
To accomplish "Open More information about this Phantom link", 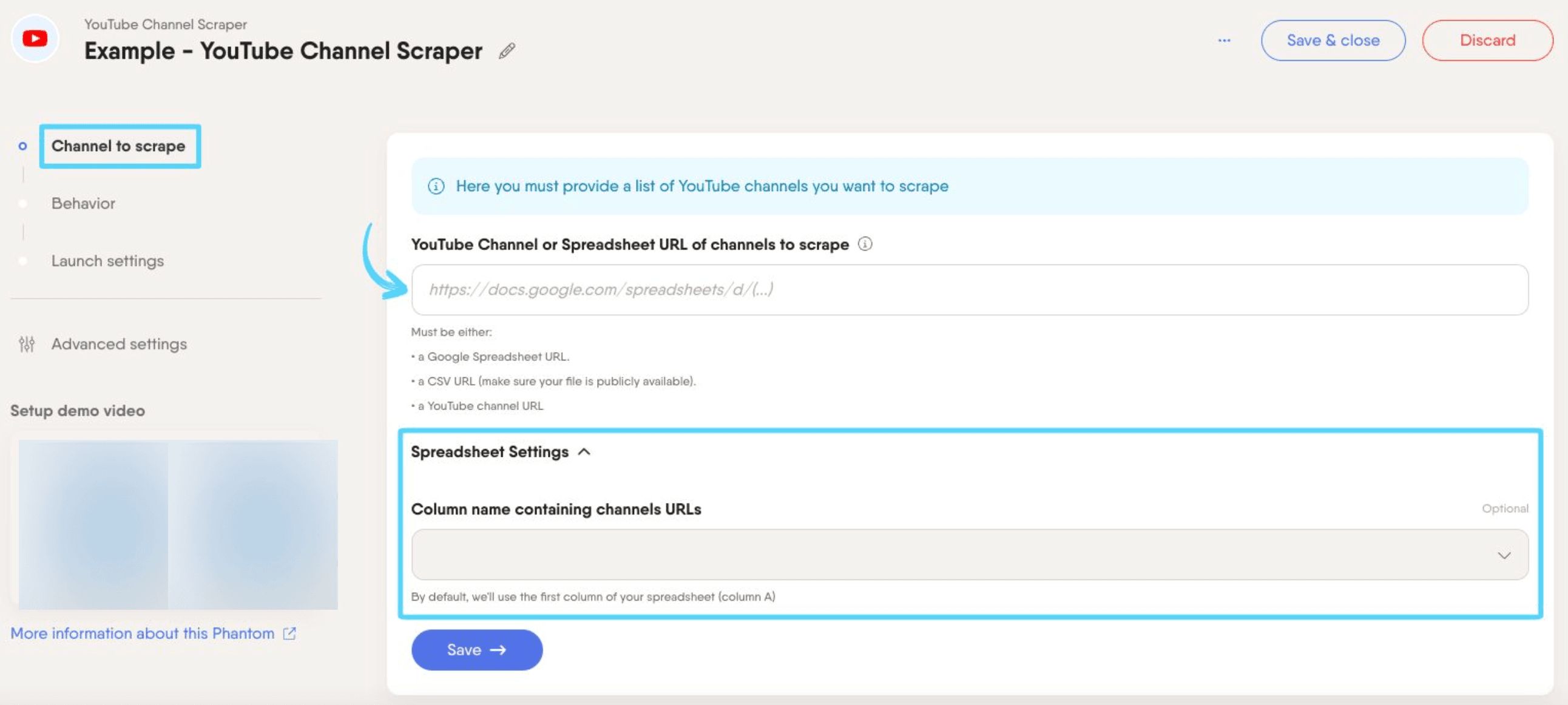I will coord(143,634).
